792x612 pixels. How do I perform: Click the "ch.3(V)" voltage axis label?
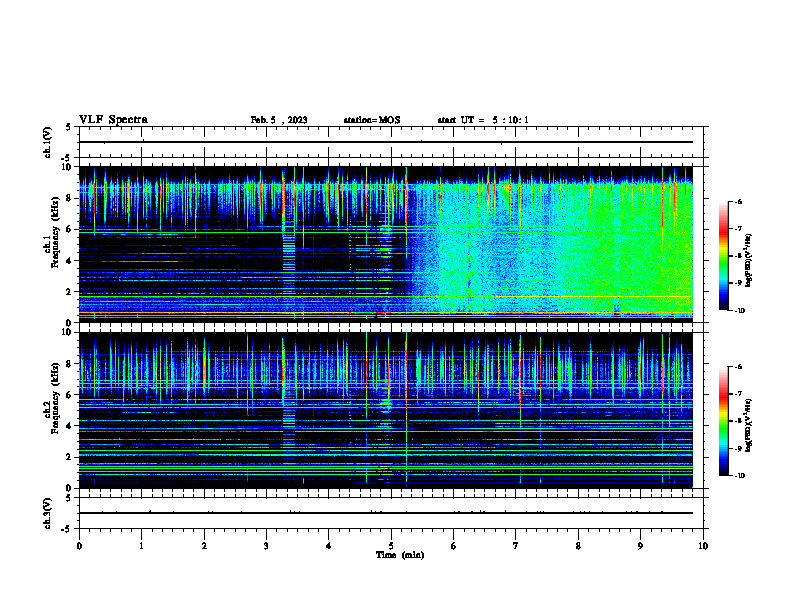click(x=48, y=513)
